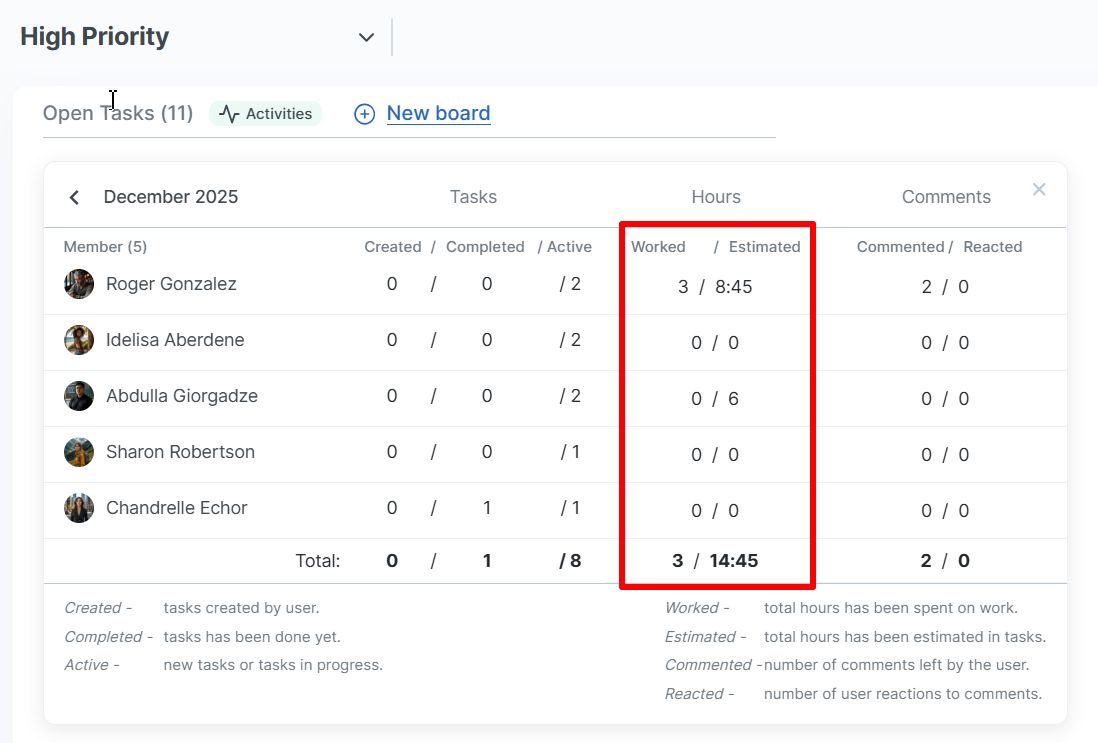Close the statistics panel with X
The image size is (1098, 743).
tap(1039, 189)
